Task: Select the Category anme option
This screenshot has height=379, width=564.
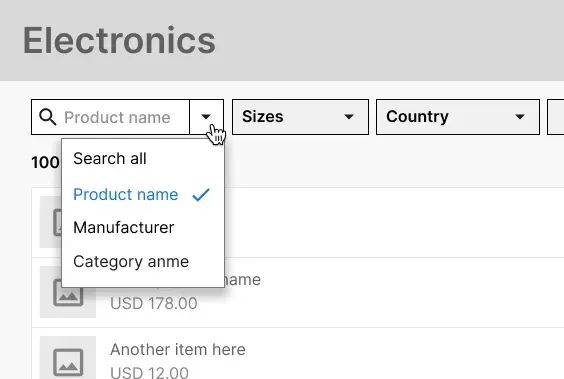Action: click(131, 262)
